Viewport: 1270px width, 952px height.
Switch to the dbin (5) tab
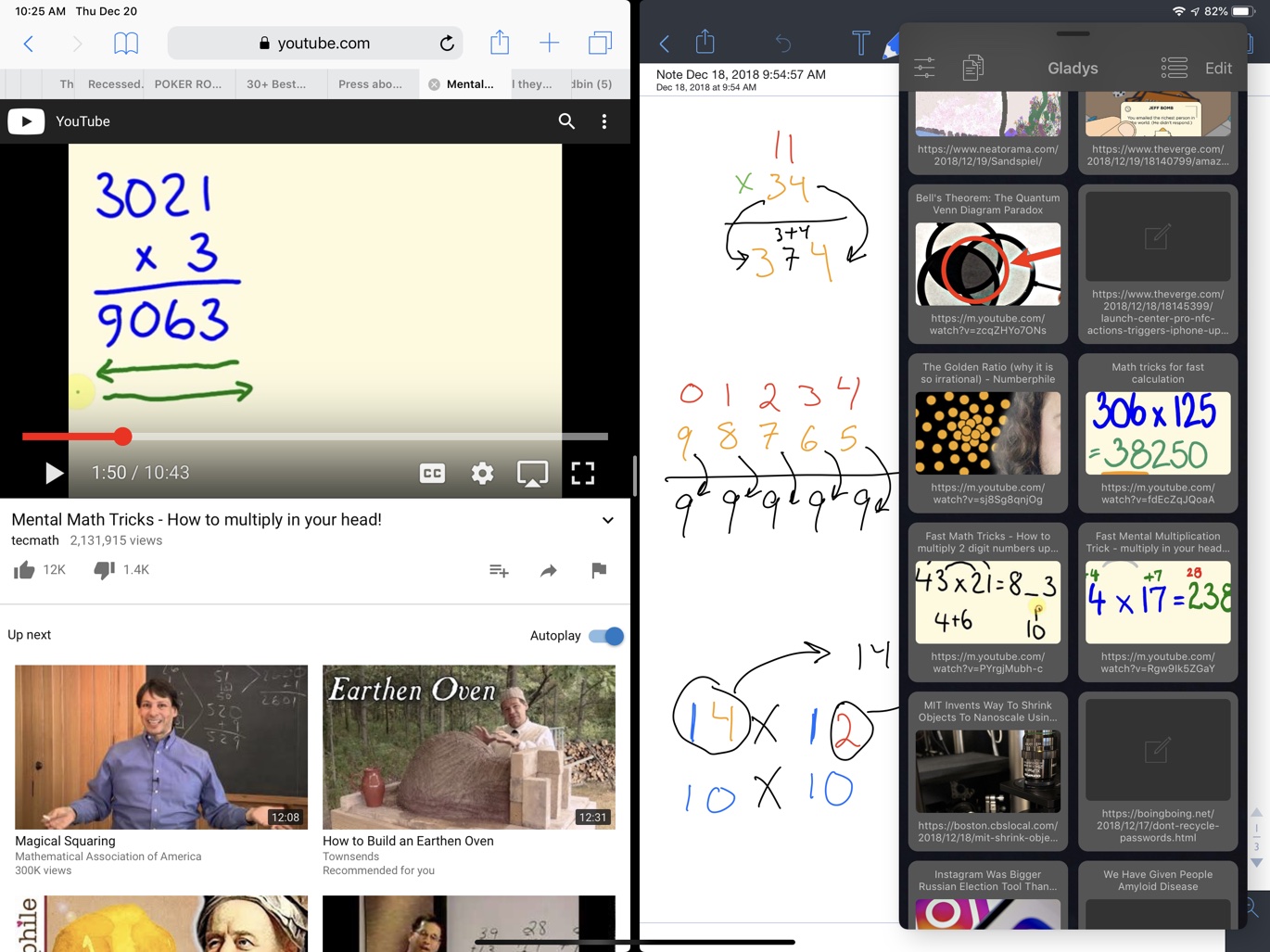click(x=591, y=83)
